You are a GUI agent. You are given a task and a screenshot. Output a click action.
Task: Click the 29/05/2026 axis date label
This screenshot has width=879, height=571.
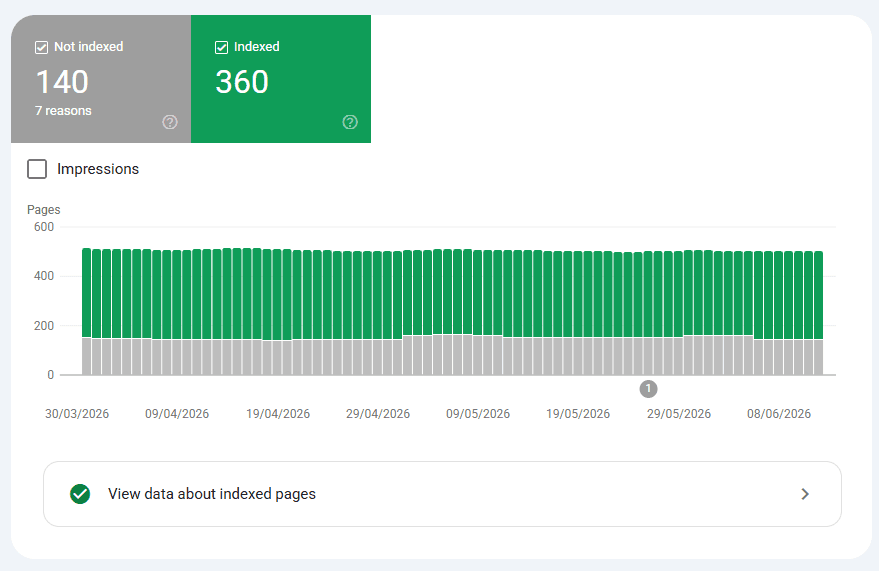click(x=679, y=414)
